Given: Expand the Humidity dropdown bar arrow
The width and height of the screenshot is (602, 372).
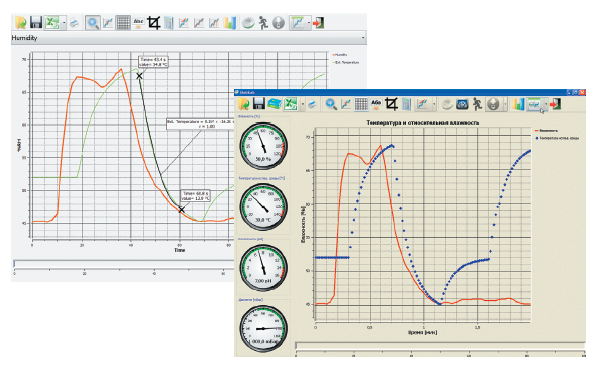Looking at the screenshot, I should tap(363, 38).
